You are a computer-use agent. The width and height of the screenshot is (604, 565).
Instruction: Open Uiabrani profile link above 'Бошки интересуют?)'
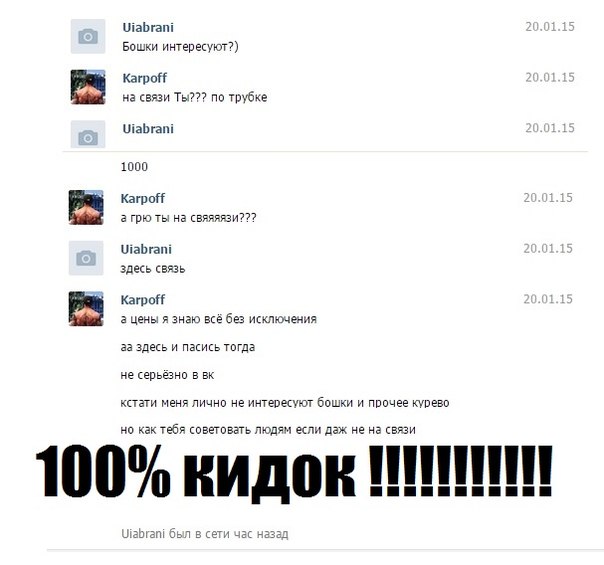pos(148,27)
